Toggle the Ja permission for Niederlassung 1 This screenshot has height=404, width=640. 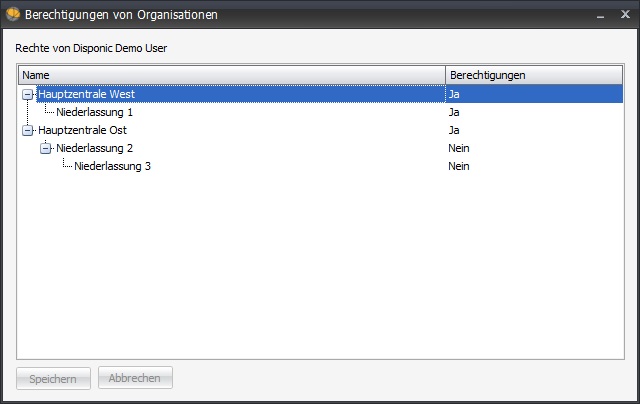[x=454, y=112]
